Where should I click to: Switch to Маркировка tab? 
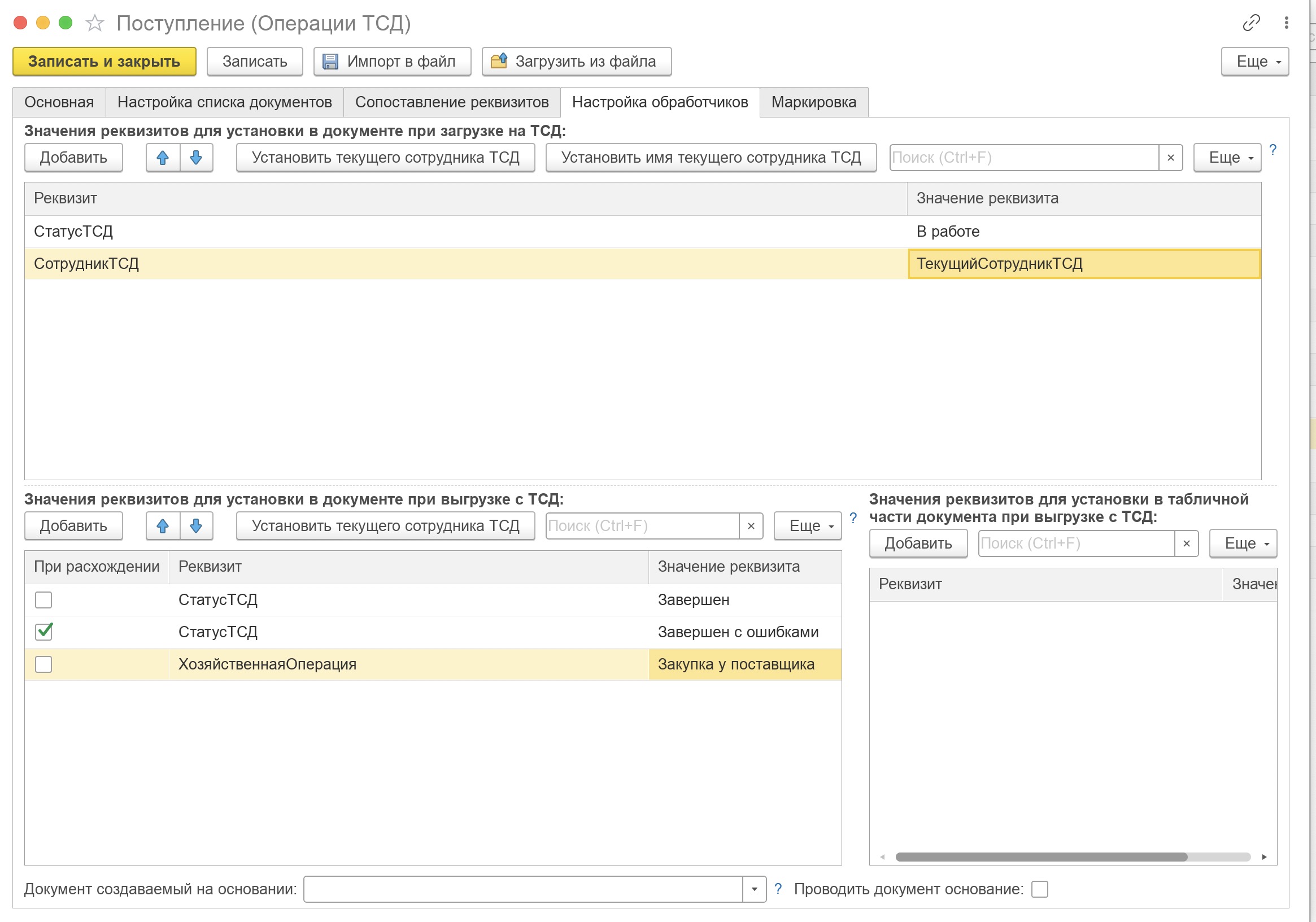[813, 102]
